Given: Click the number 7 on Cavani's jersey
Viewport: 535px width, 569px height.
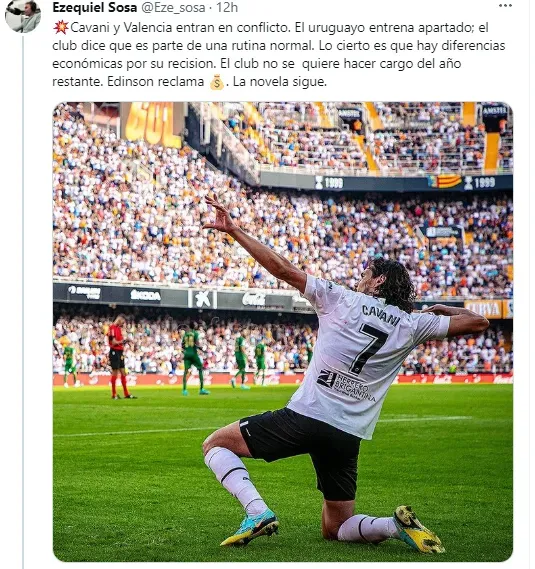Looking at the screenshot, I should (x=367, y=348).
